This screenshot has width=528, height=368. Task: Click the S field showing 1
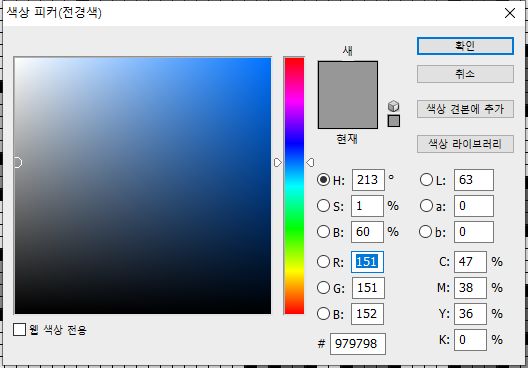367,206
